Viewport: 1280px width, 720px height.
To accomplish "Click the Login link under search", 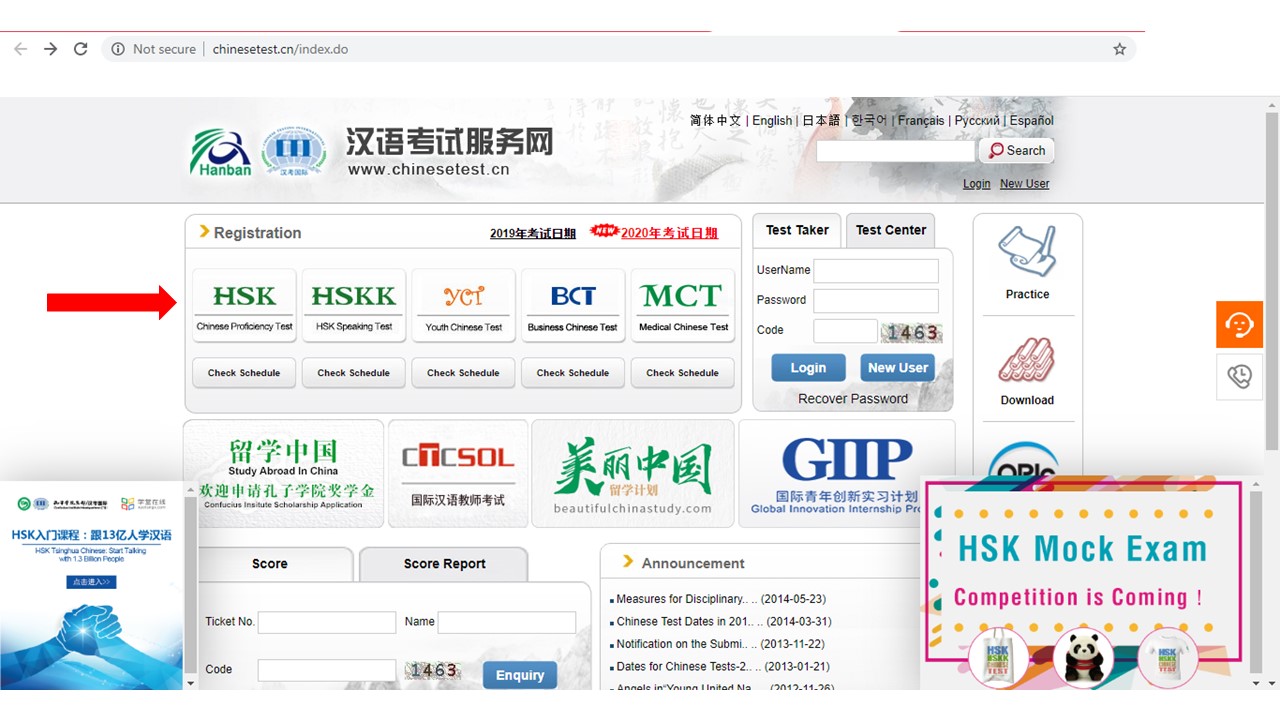I will tap(977, 184).
